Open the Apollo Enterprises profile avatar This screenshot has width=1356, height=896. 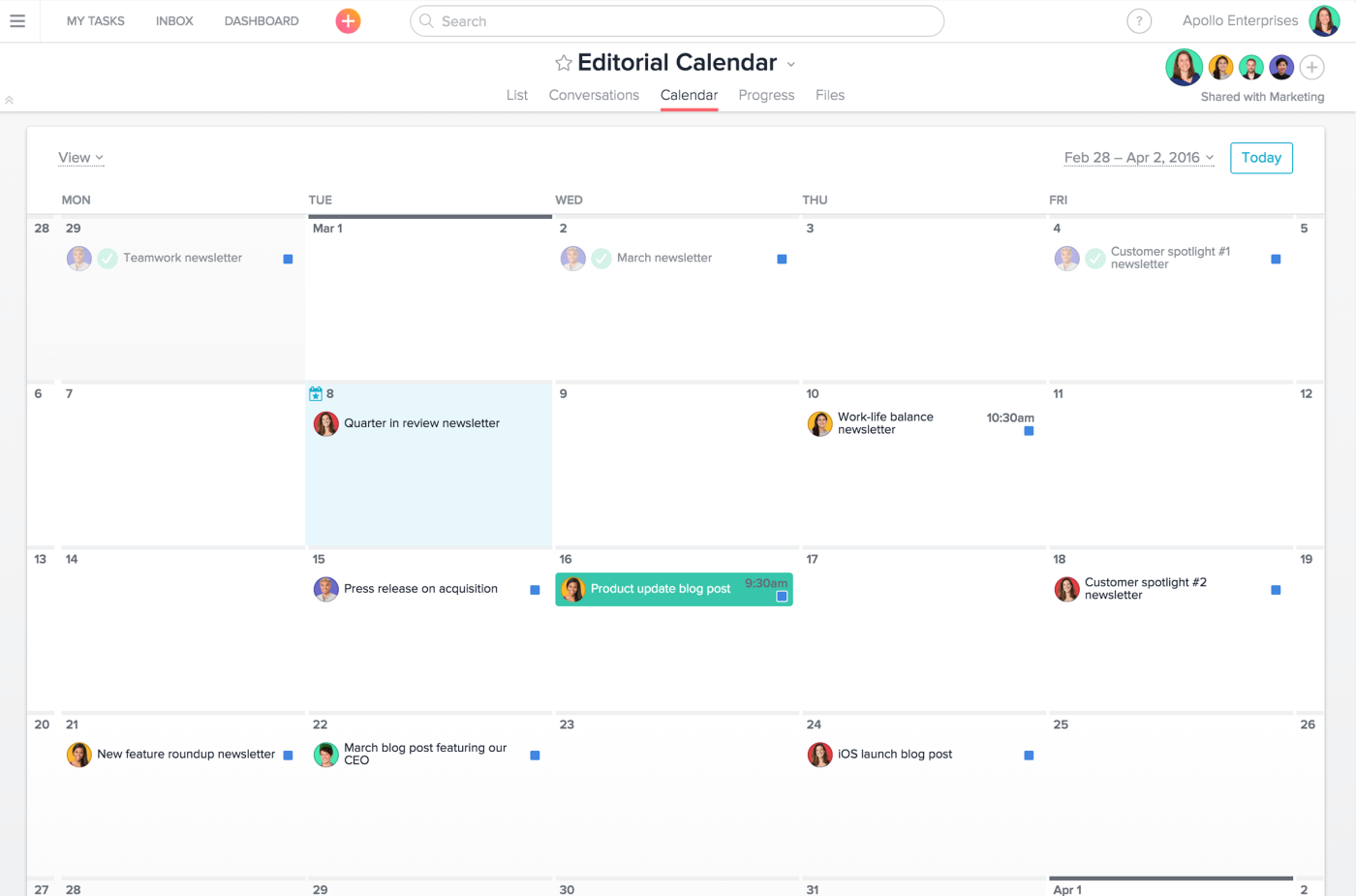[x=1324, y=20]
